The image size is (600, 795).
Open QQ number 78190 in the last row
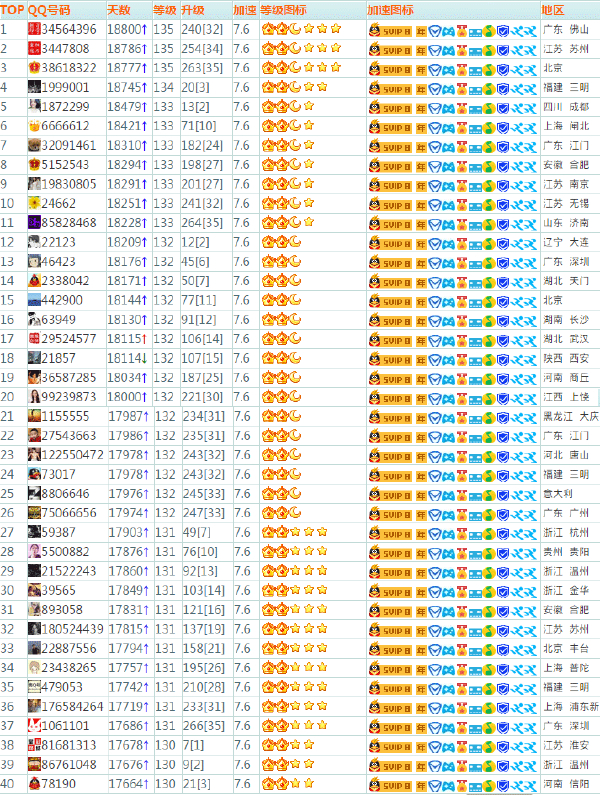point(58,784)
